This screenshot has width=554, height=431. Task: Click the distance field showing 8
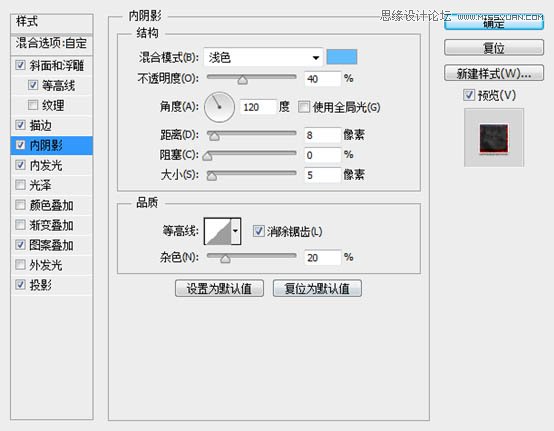[x=323, y=135]
